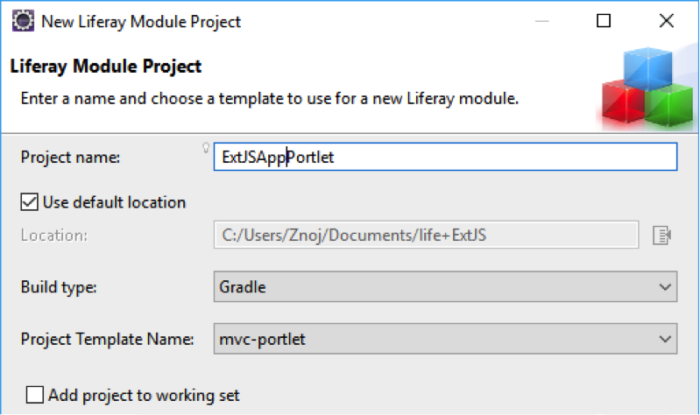Click the window title 'New Liferay Module Project'
Image resolution: width=700 pixels, height=415 pixels.
click(x=141, y=21)
